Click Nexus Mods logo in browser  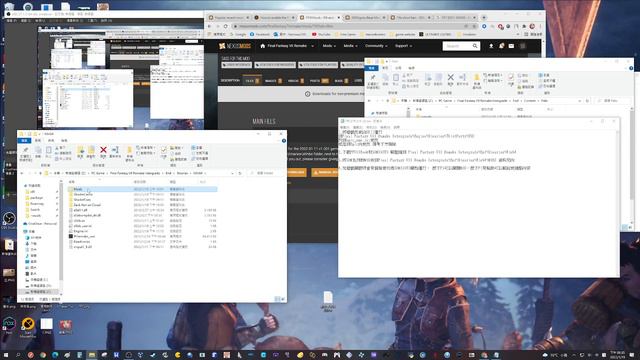point(235,46)
